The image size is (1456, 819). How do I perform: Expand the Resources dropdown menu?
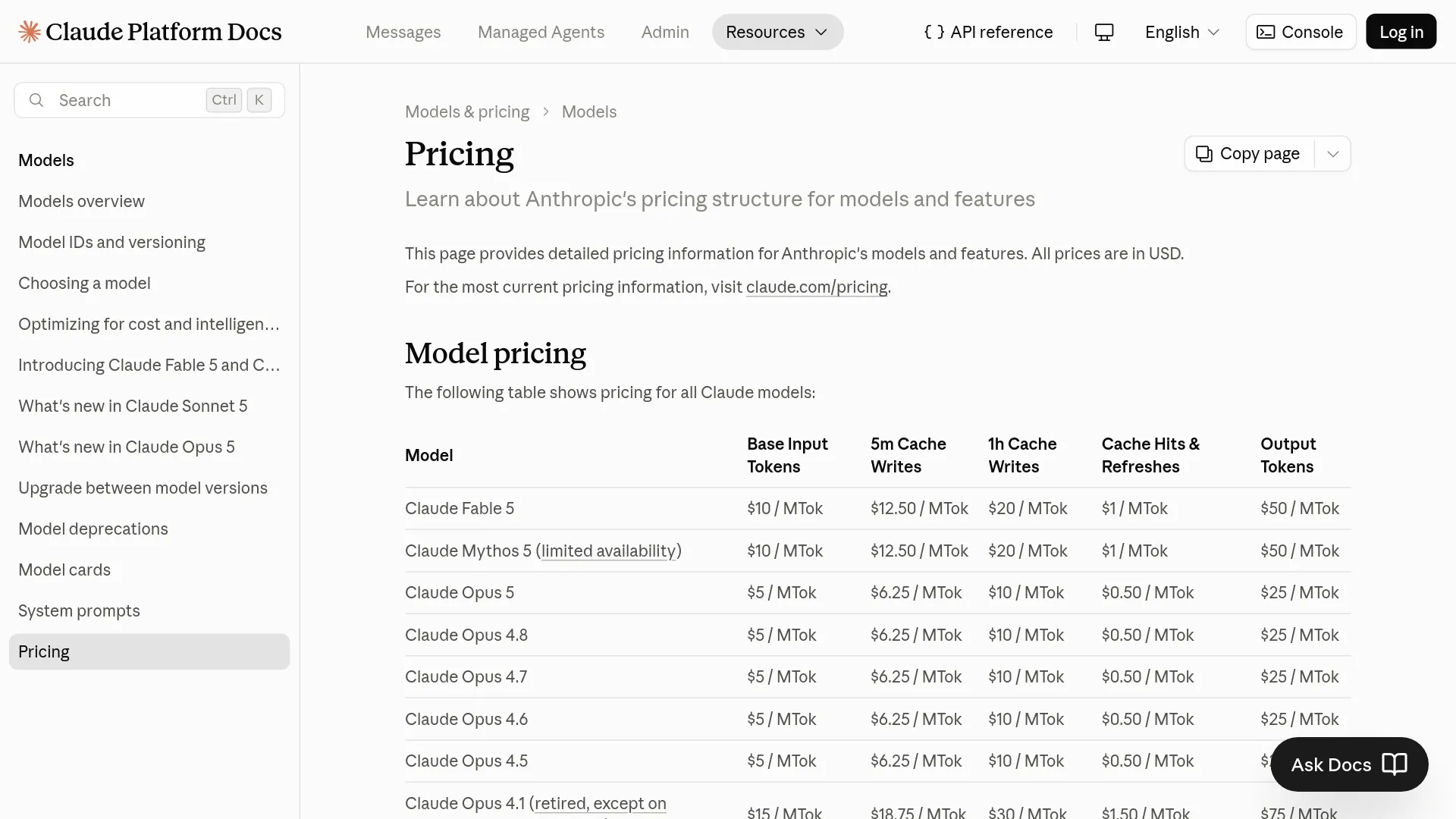point(777,32)
